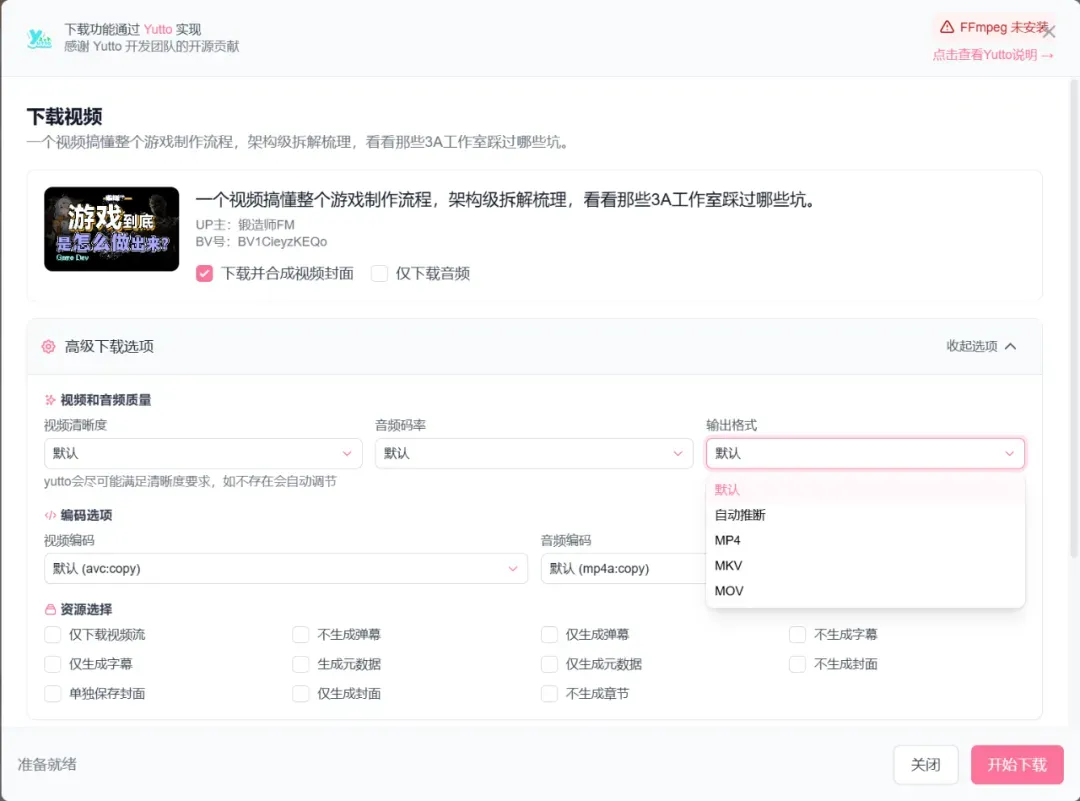Choose MP4 output format
The image size is (1080, 801).
[865, 541]
